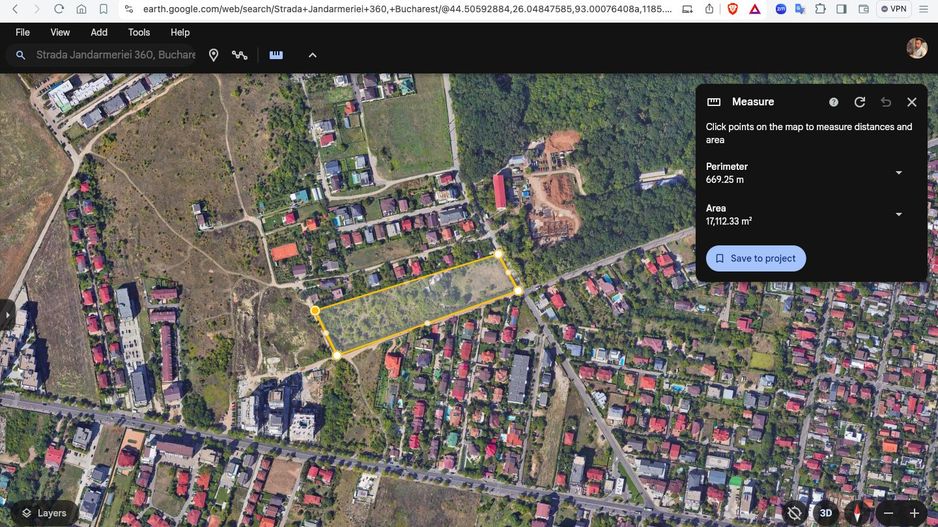Bookmark this page in the browser
The image size is (938, 527).
click(103, 9)
